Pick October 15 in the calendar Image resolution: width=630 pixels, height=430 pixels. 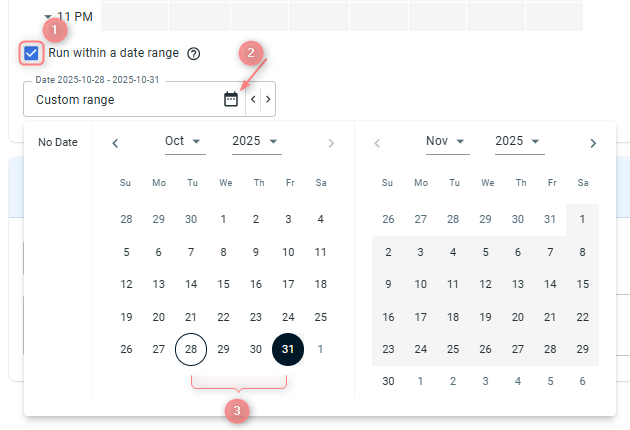coord(223,284)
